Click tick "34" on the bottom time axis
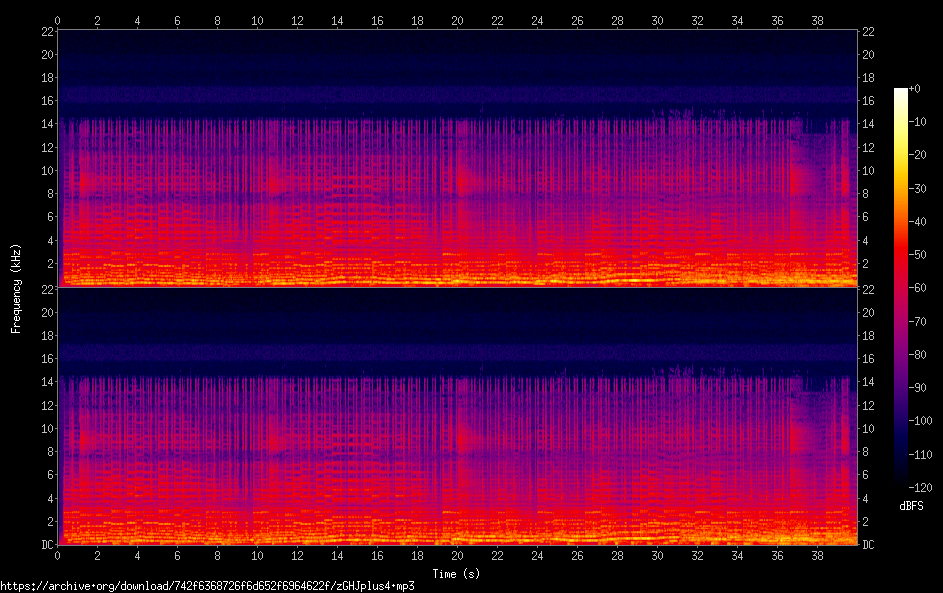 tap(737, 556)
